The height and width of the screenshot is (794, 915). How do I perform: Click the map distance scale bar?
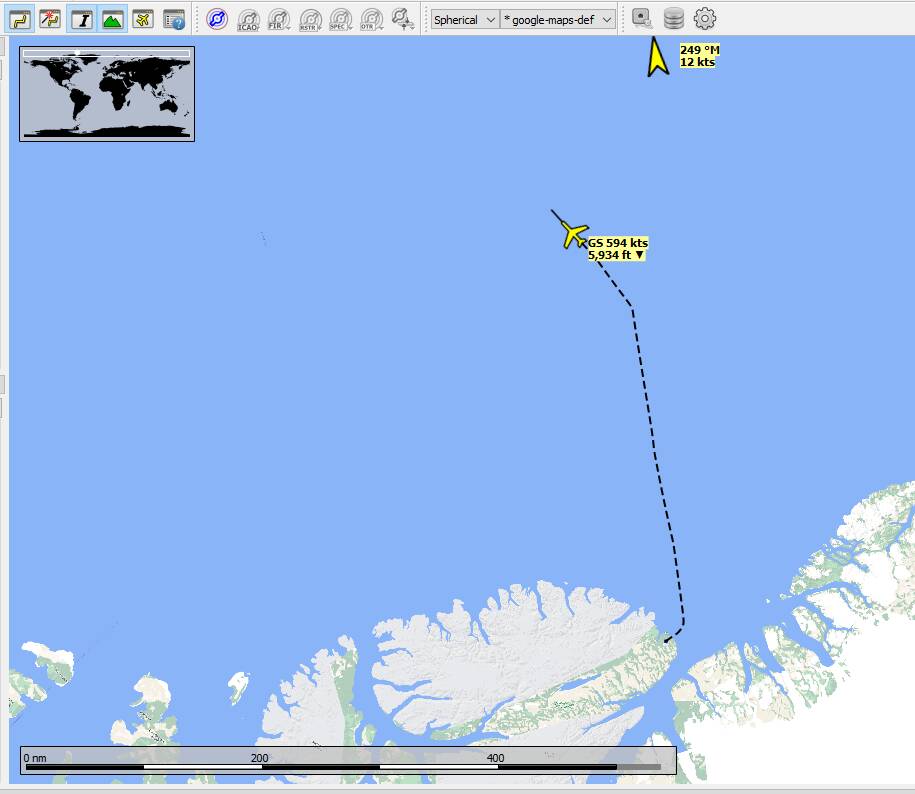click(348, 760)
